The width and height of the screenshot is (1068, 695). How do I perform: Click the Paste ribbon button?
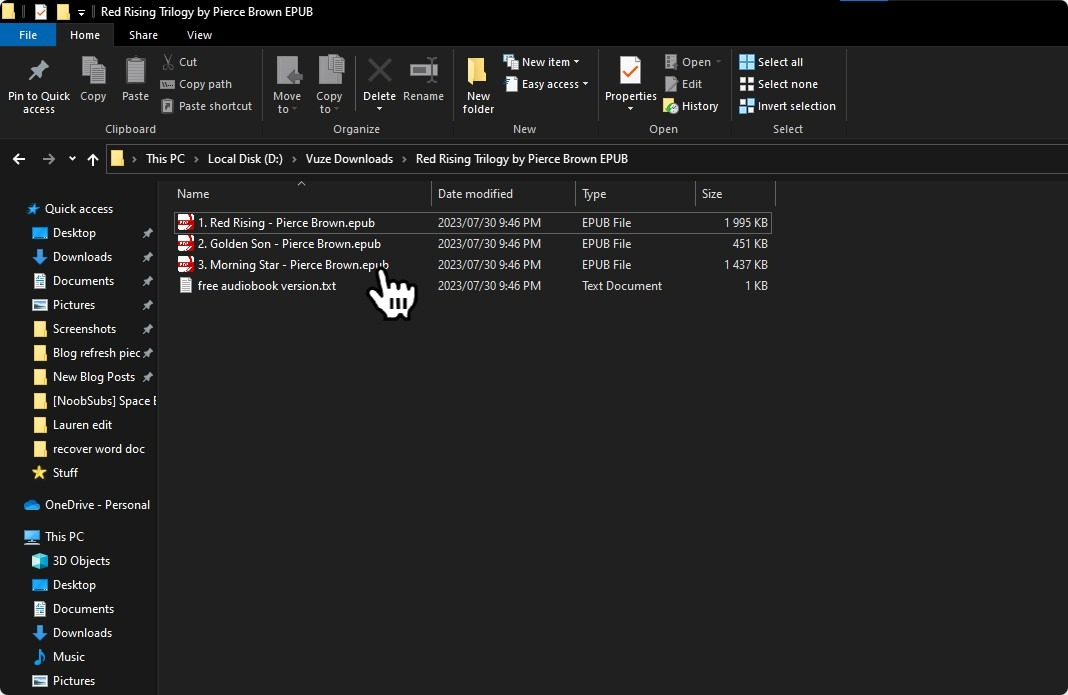coord(135,79)
